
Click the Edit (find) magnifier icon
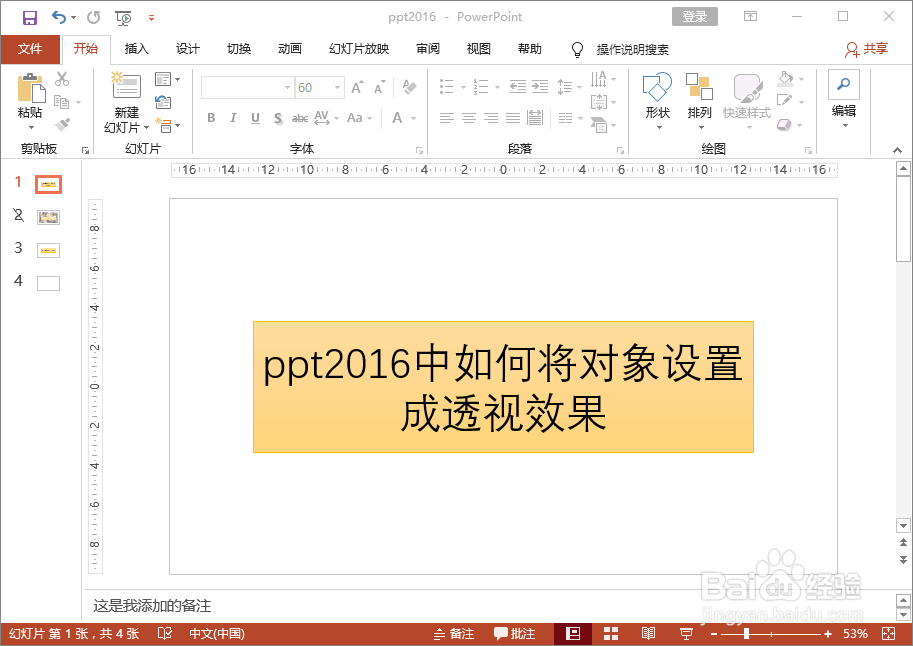pos(843,84)
